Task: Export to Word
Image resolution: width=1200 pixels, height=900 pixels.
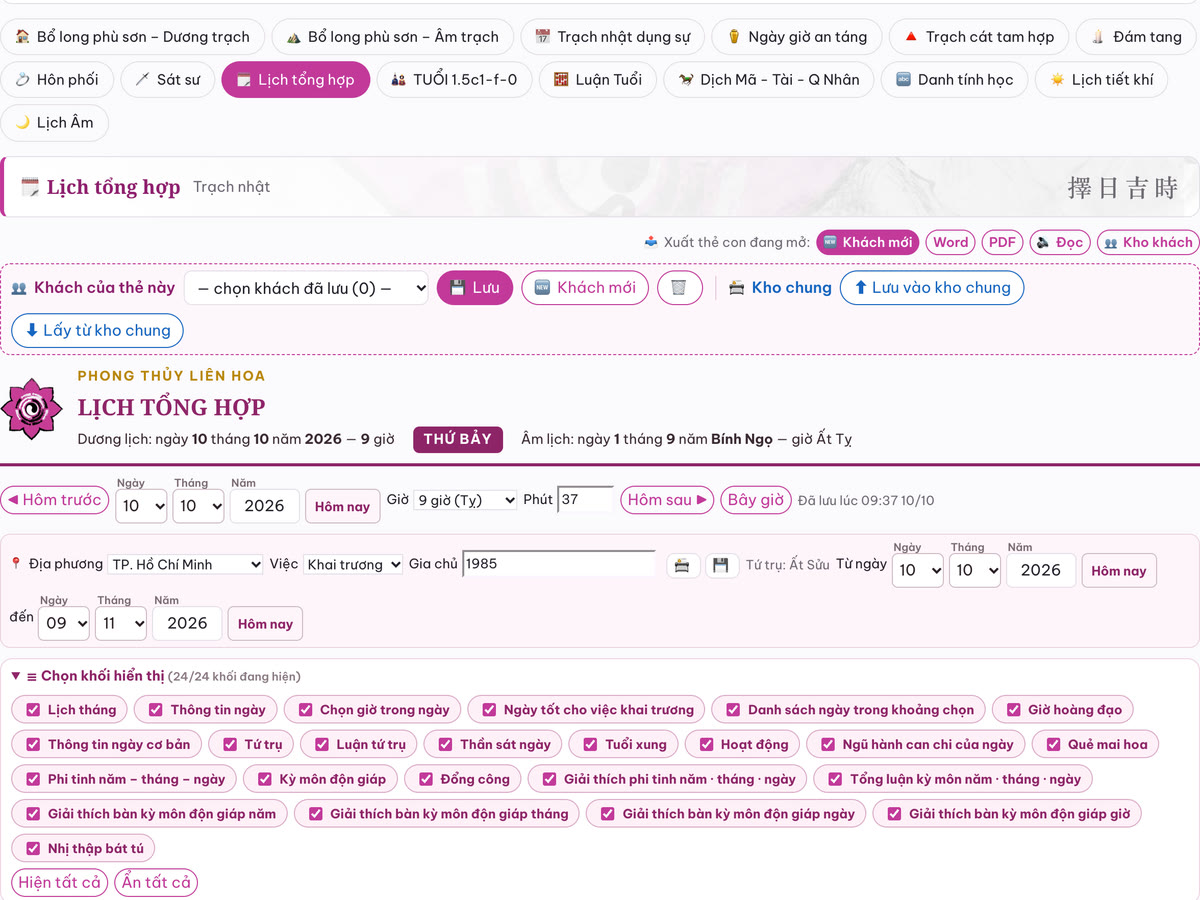Action: 950,242
